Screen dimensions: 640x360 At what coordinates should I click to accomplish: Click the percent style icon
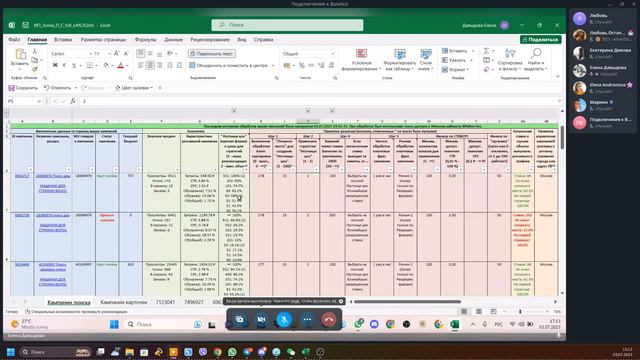[x=302, y=65]
